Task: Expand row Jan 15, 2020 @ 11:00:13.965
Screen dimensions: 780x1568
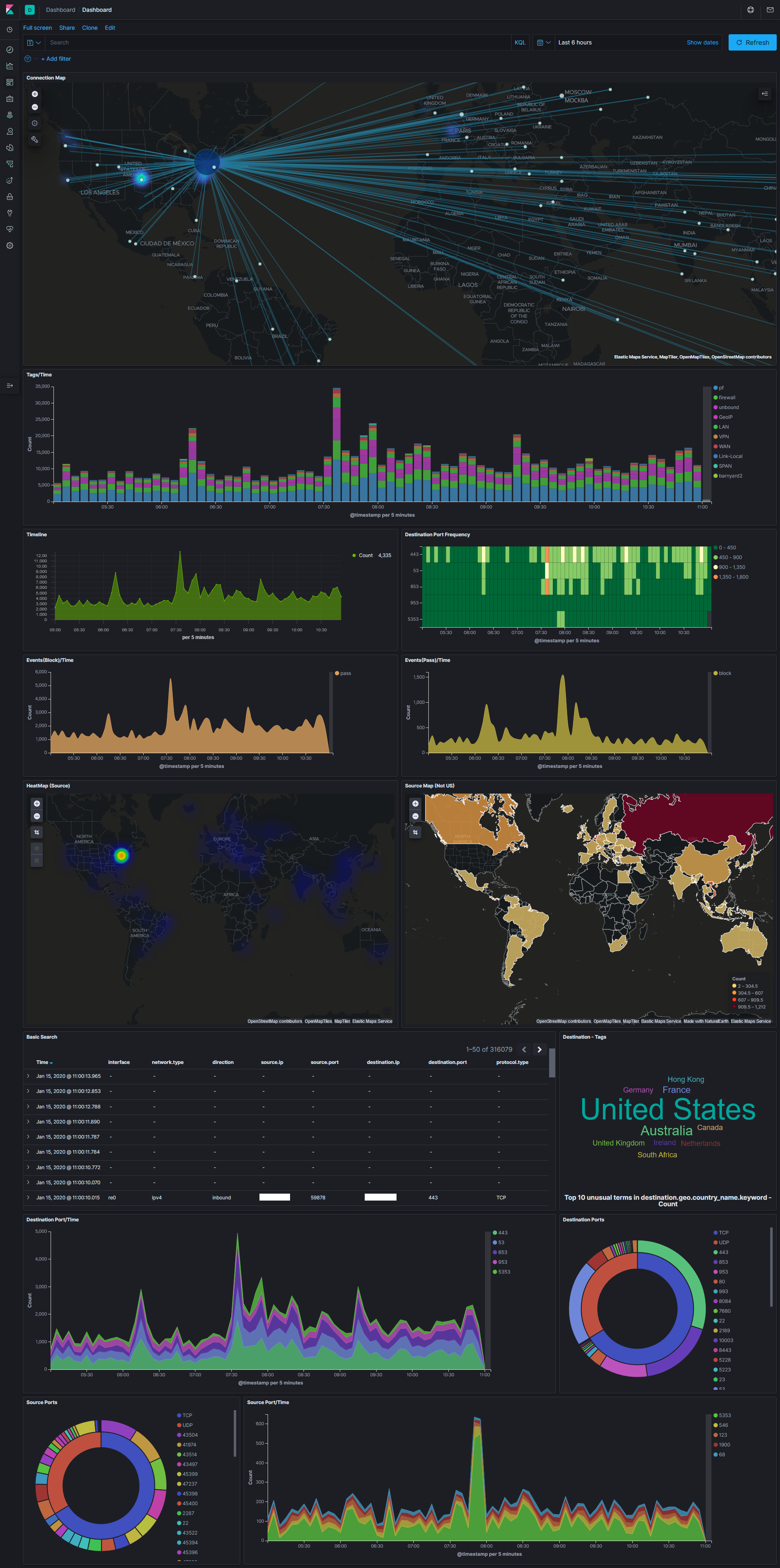Action: point(28,1076)
